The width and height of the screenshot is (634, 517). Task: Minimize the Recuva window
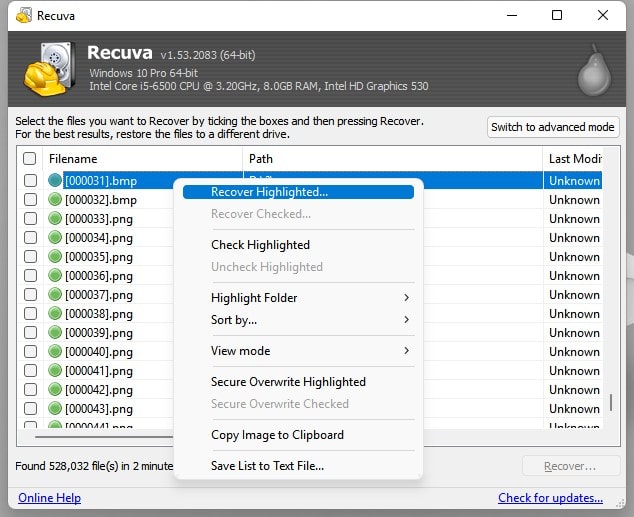coord(512,15)
